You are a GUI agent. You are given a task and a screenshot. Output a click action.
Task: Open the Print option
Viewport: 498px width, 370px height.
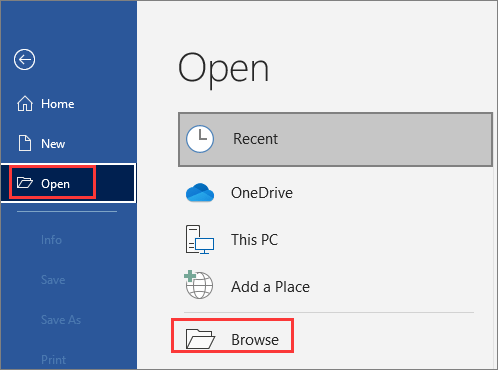pyautogui.click(x=53, y=360)
